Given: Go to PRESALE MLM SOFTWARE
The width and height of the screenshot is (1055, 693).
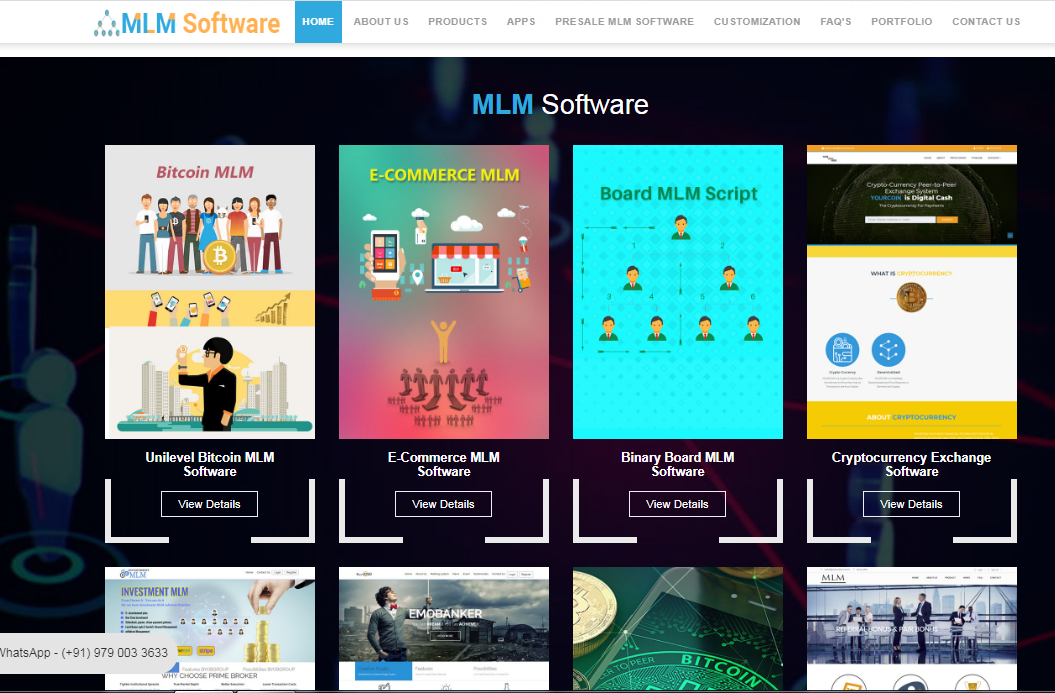Looking at the screenshot, I should [624, 21].
